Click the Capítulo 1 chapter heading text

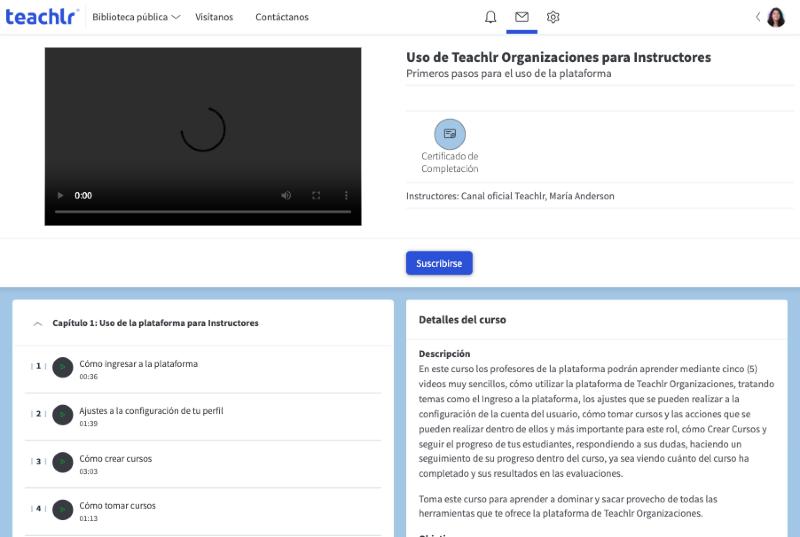tap(155, 323)
